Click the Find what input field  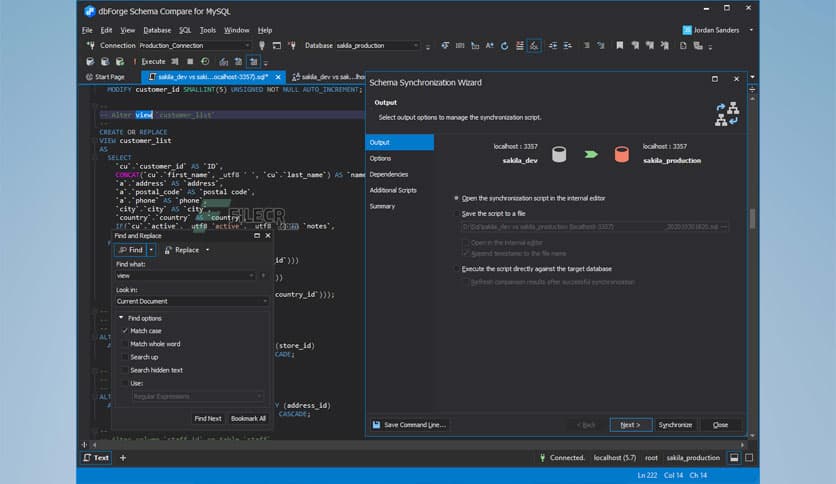[x=181, y=276]
